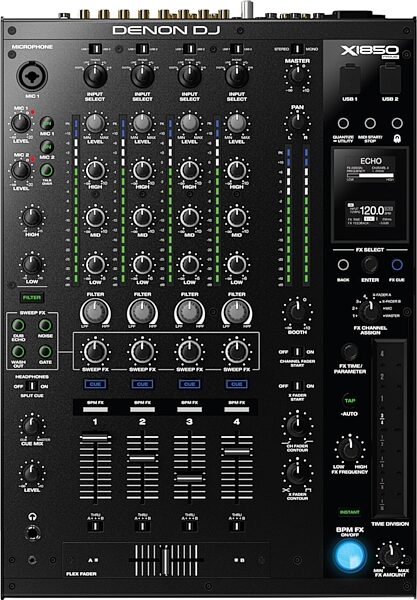Flip the USB 1/USB 2 switch above channel 4

coord(237,49)
